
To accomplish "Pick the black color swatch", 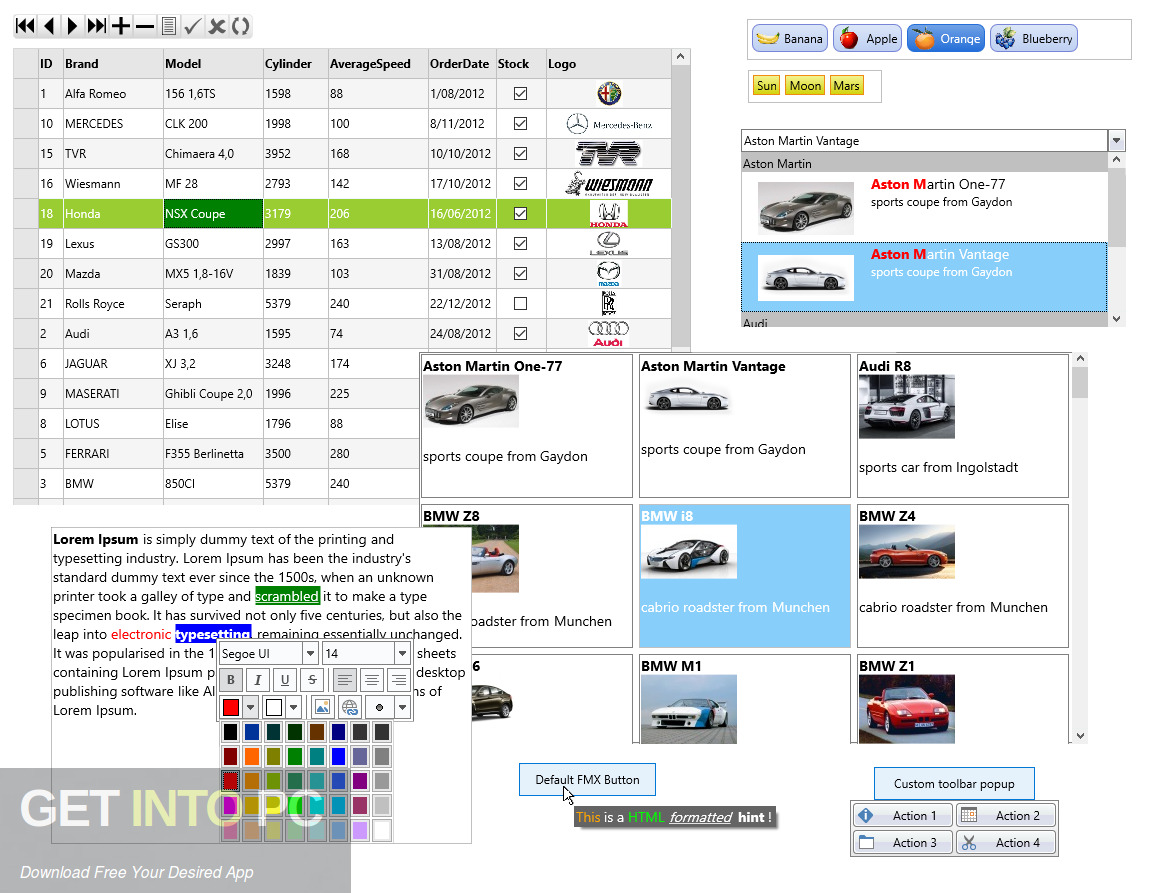I will (231, 732).
